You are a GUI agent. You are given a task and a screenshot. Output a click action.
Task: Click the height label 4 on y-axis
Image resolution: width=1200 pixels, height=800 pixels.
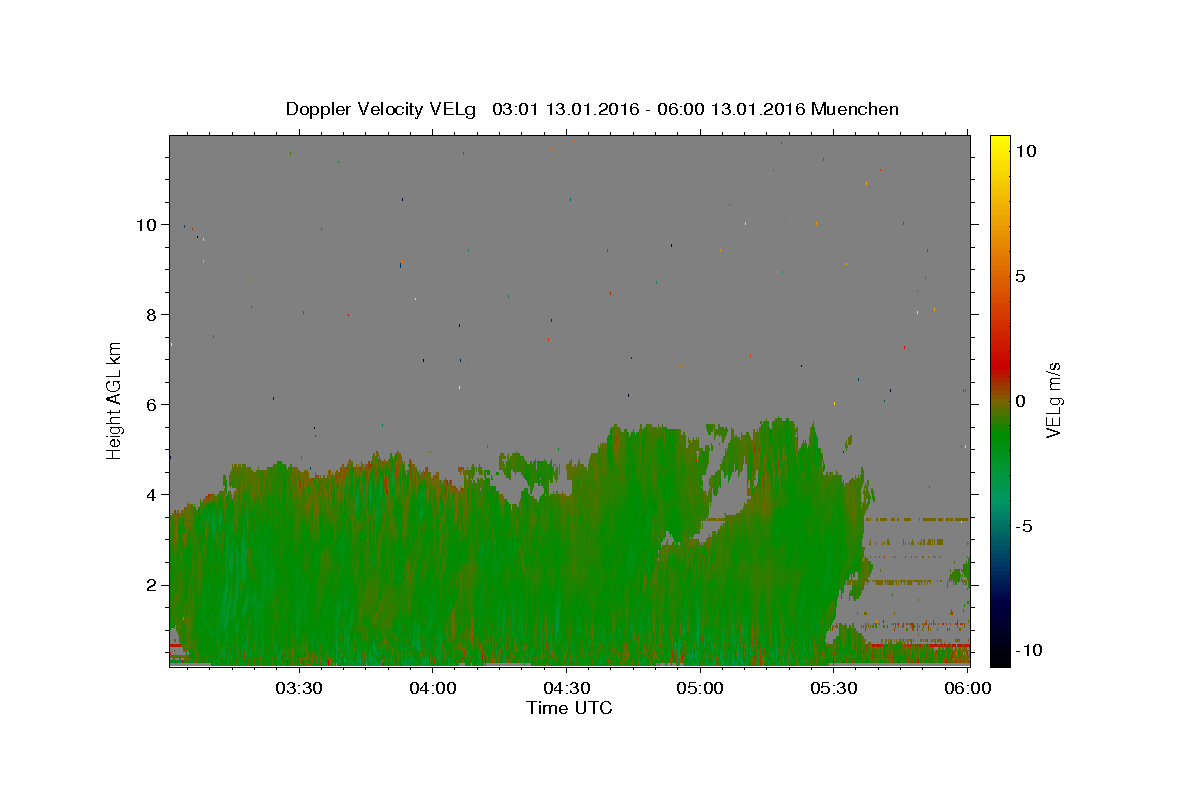pos(152,495)
